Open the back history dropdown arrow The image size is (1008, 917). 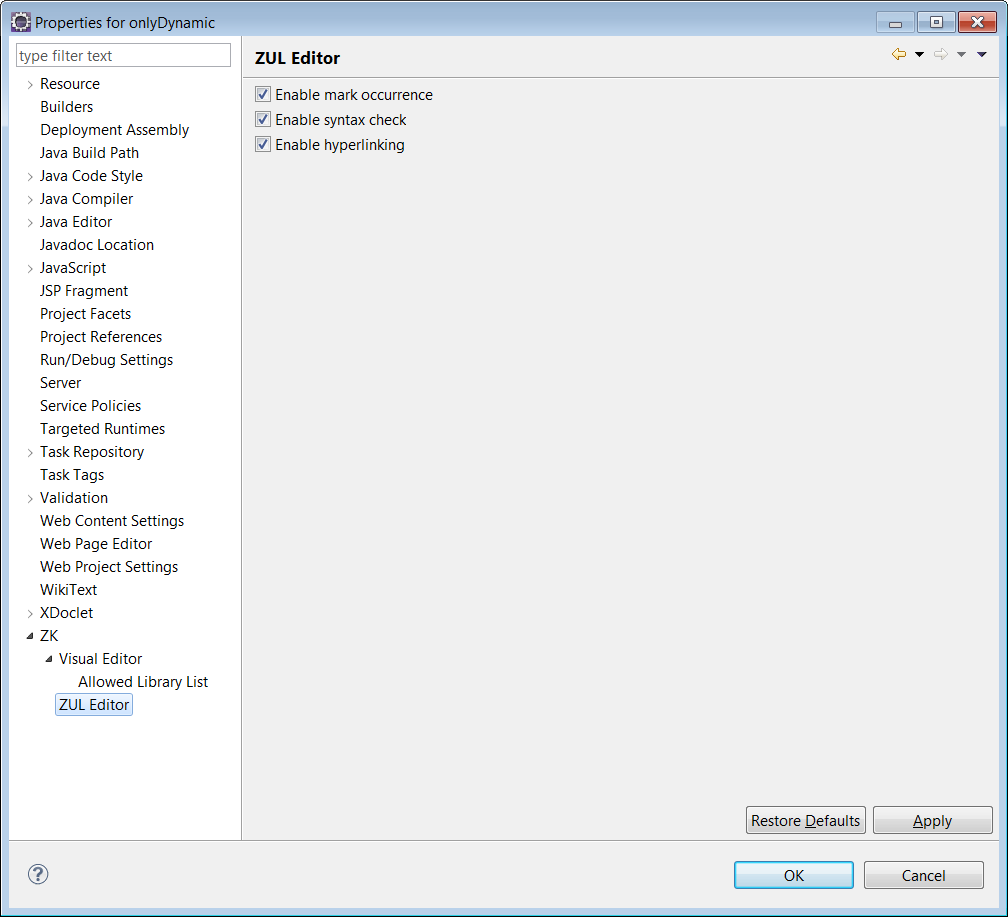[x=919, y=55]
